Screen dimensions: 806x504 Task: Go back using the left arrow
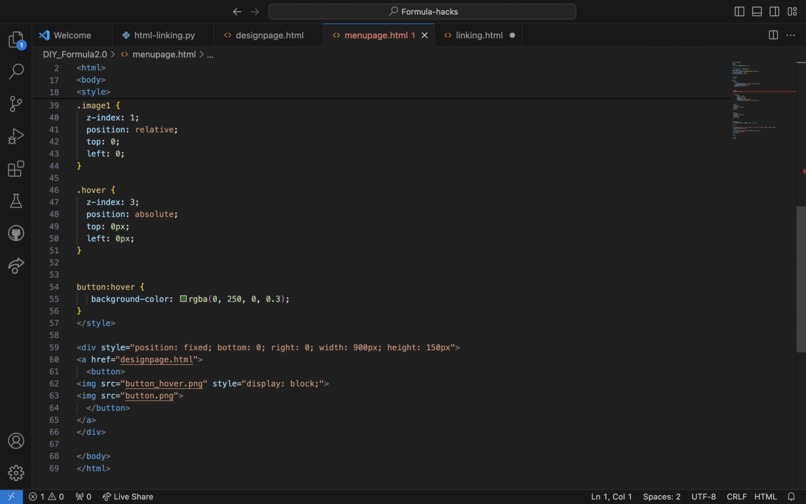tap(236, 11)
